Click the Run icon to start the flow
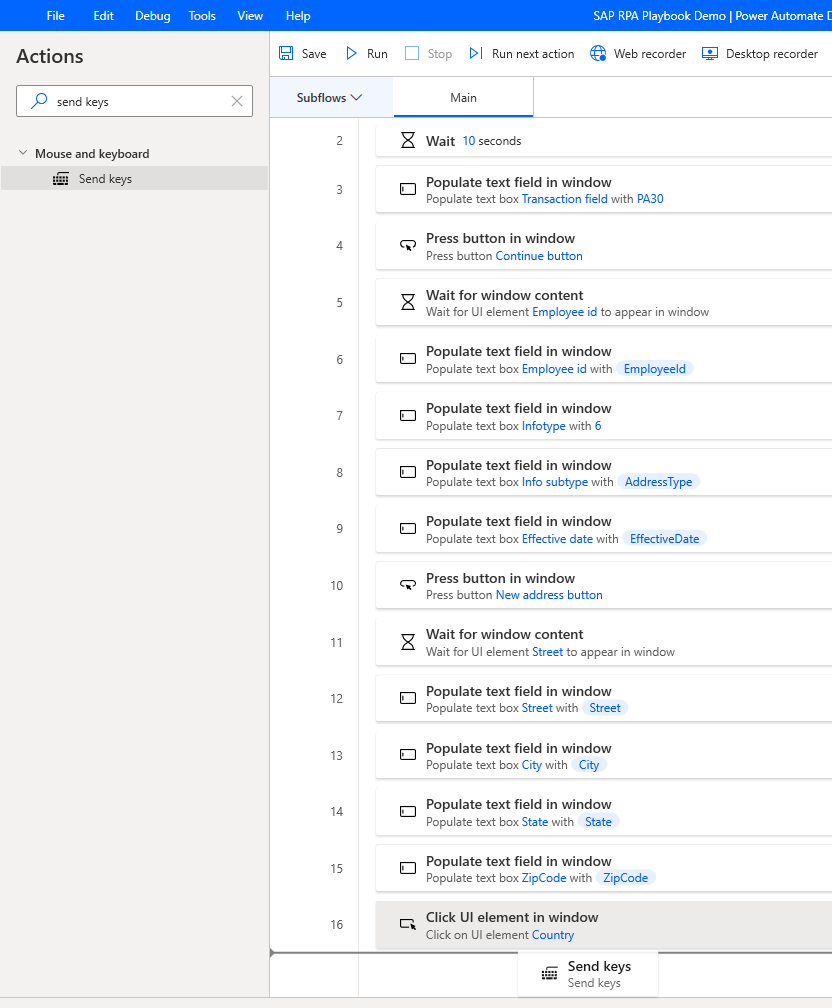The height and width of the screenshot is (1008, 832). (352, 53)
